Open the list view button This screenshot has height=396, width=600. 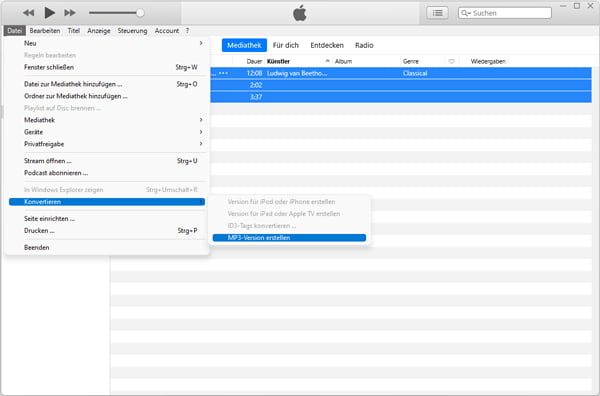[437, 13]
